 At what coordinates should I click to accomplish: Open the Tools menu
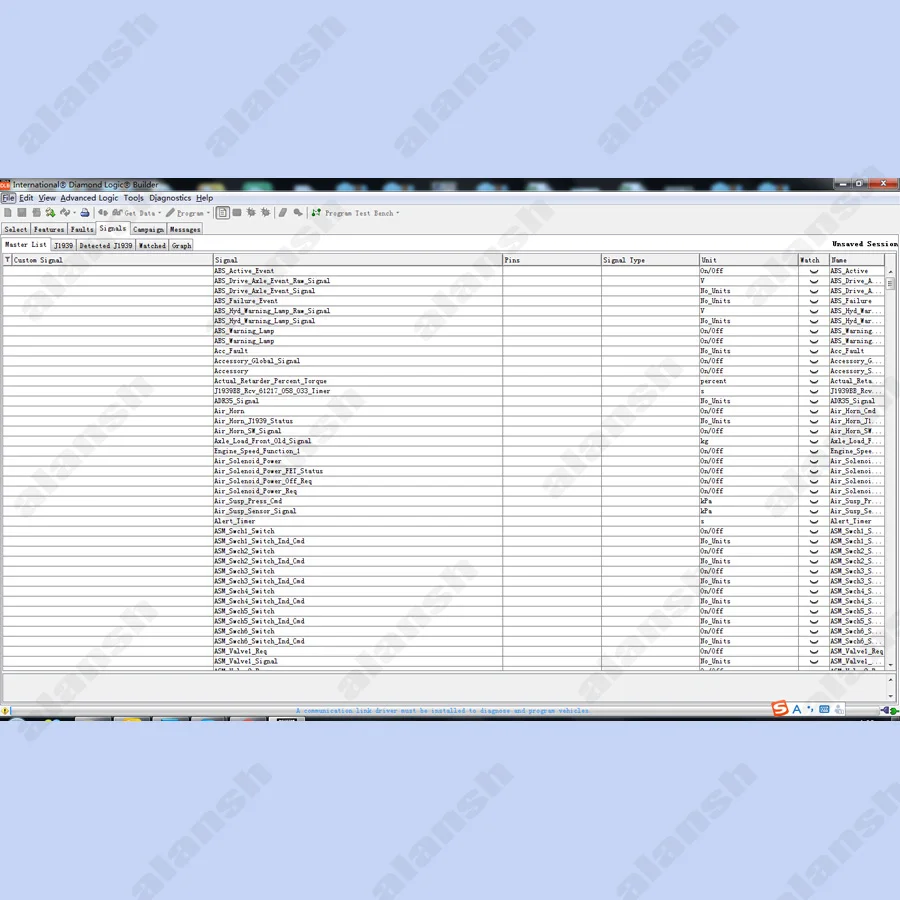tap(134, 198)
